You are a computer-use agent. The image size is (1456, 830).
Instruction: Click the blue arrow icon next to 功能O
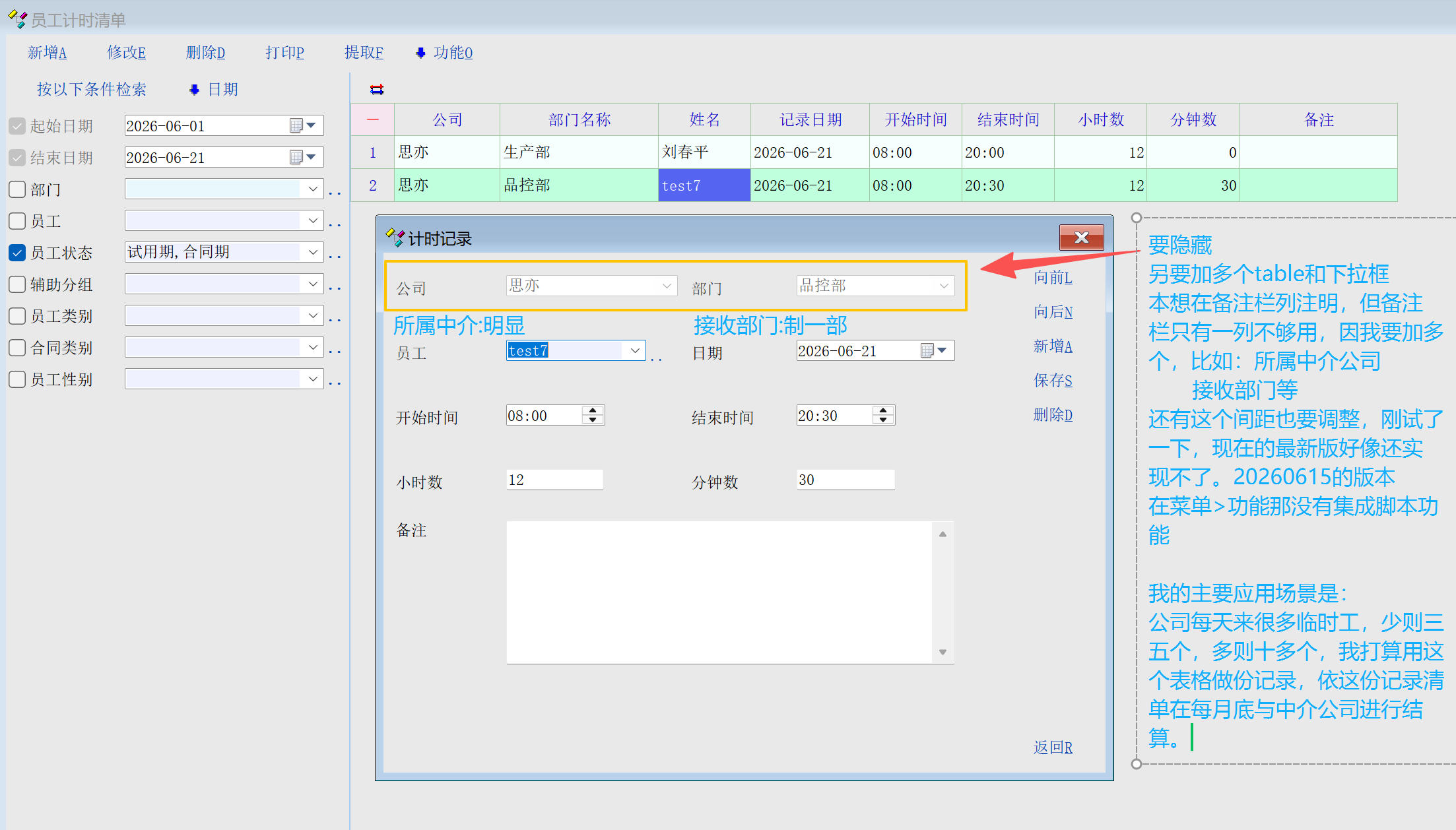(x=420, y=53)
